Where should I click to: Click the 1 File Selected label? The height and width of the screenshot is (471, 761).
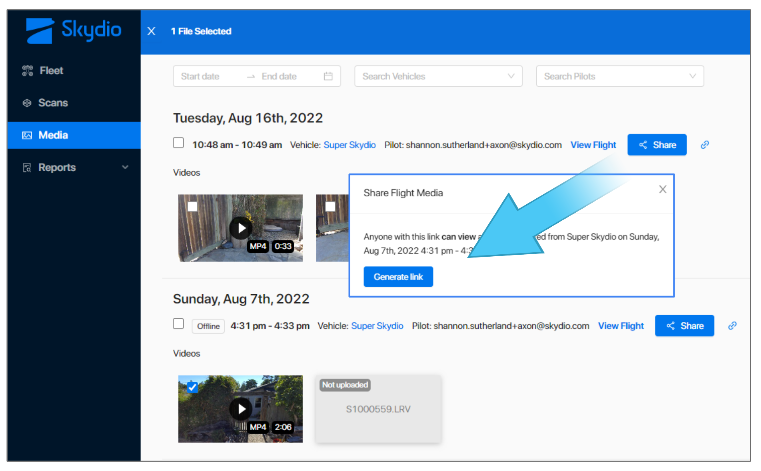point(201,31)
